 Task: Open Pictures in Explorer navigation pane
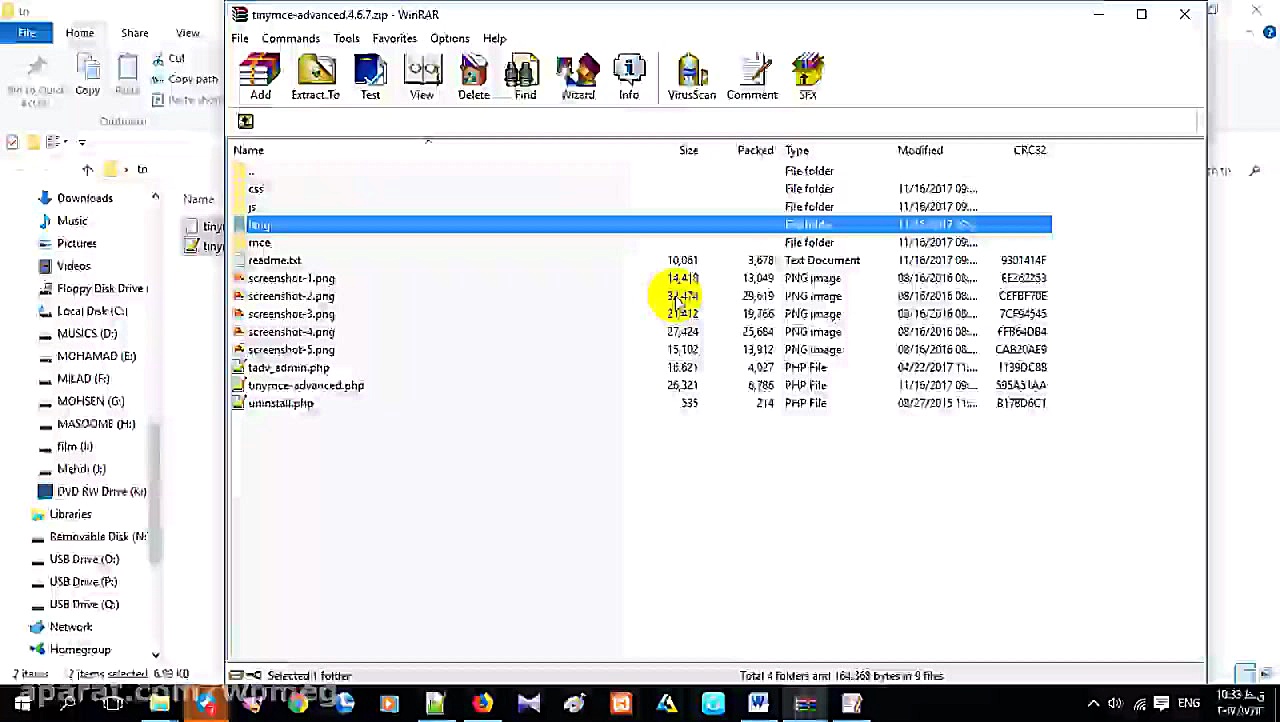click(67, 244)
